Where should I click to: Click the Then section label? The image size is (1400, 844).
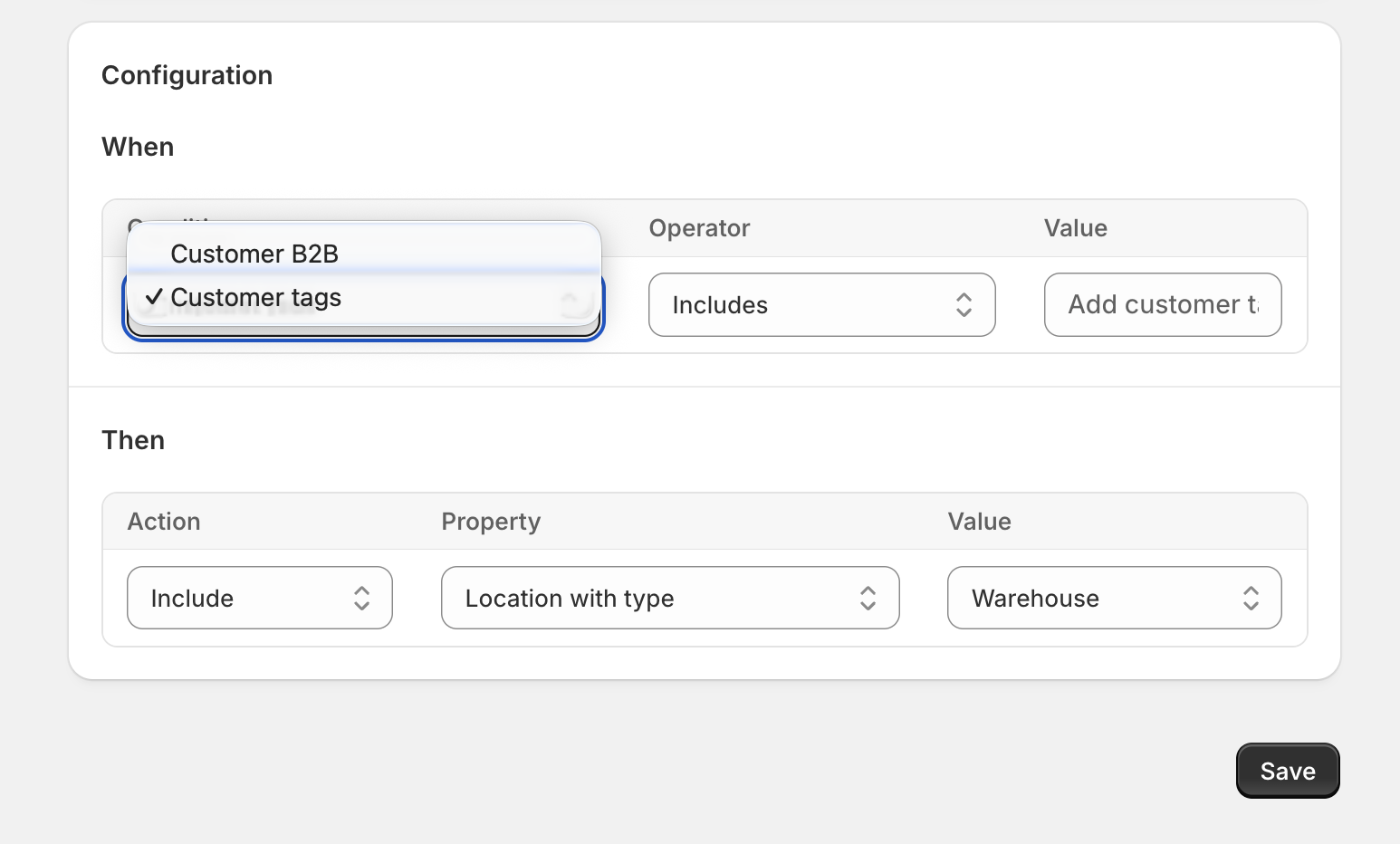coord(133,440)
